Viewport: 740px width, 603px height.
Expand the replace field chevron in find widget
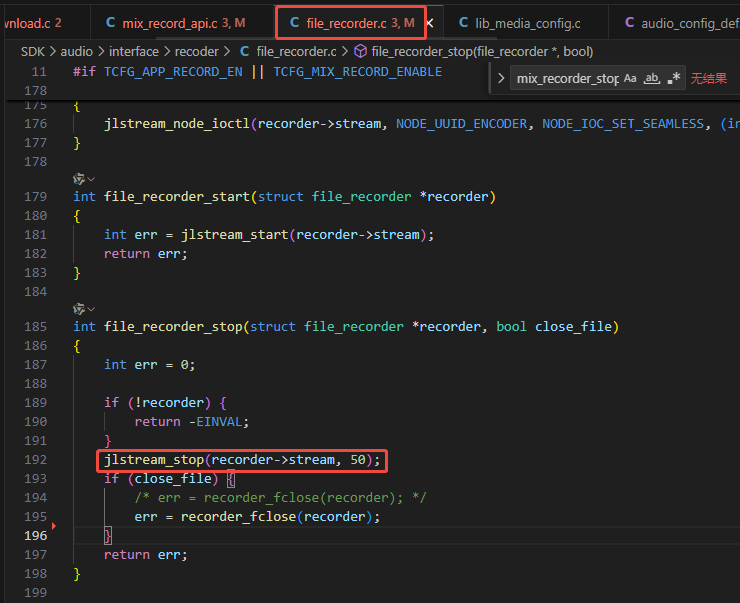[x=501, y=78]
